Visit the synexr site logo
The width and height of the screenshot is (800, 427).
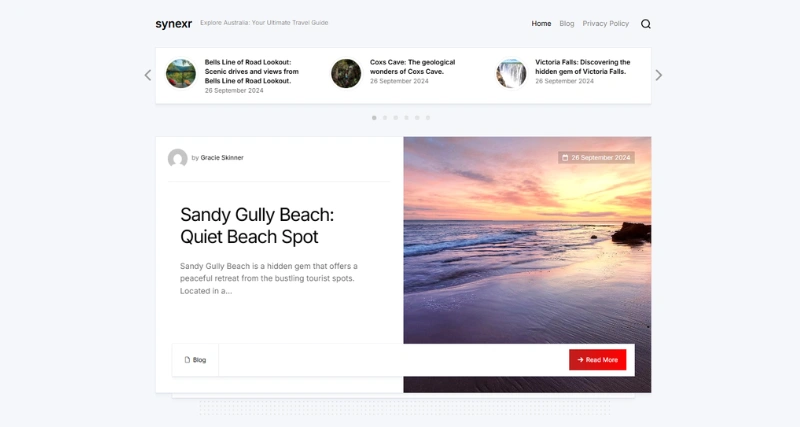(x=173, y=23)
